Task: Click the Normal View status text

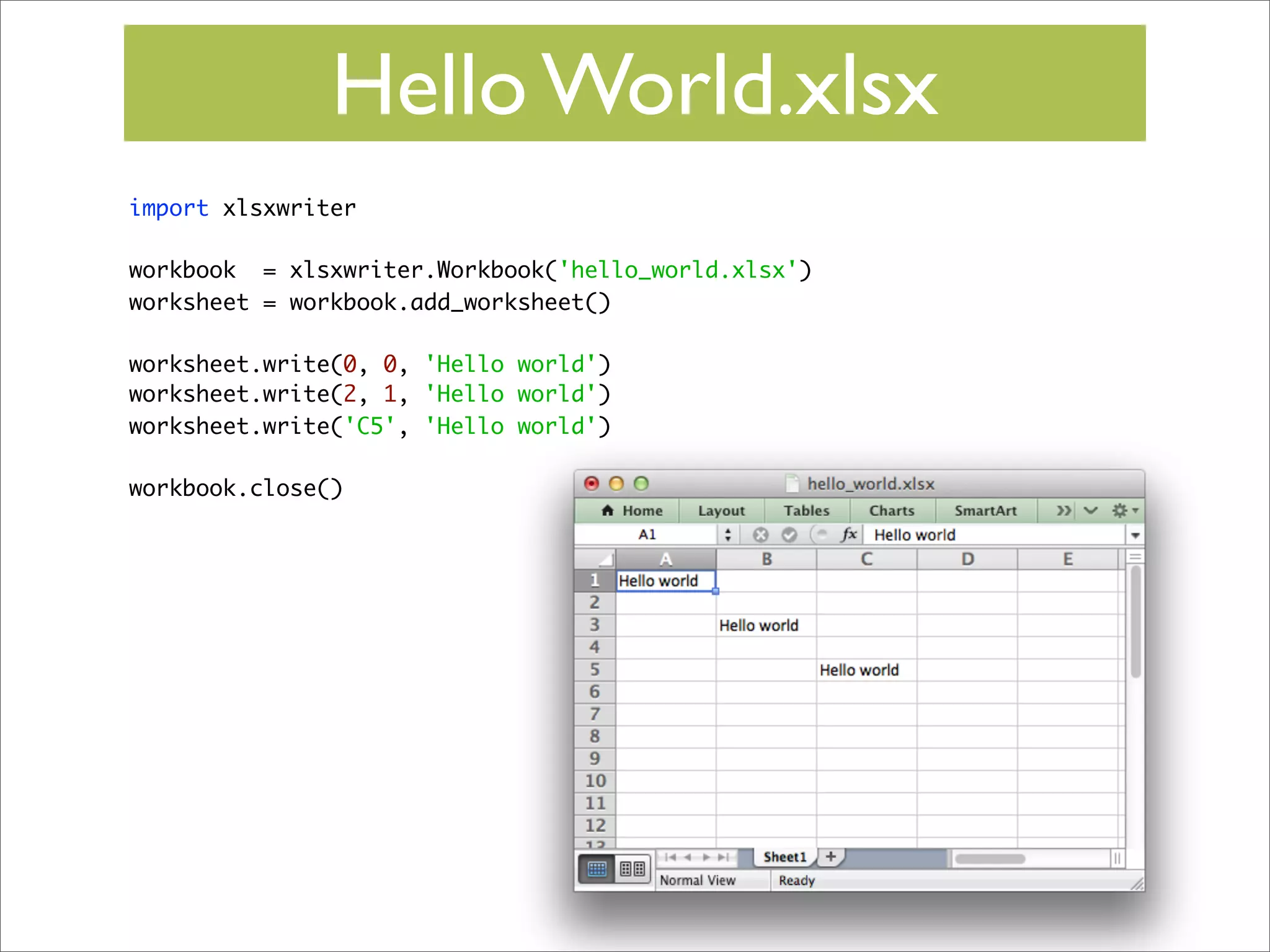Action: 698,880
